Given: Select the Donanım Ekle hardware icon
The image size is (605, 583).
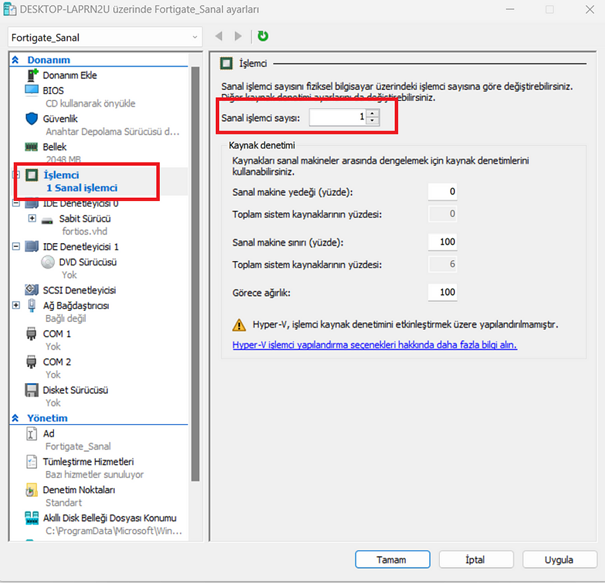Looking at the screenshot, I should [32, 75].
